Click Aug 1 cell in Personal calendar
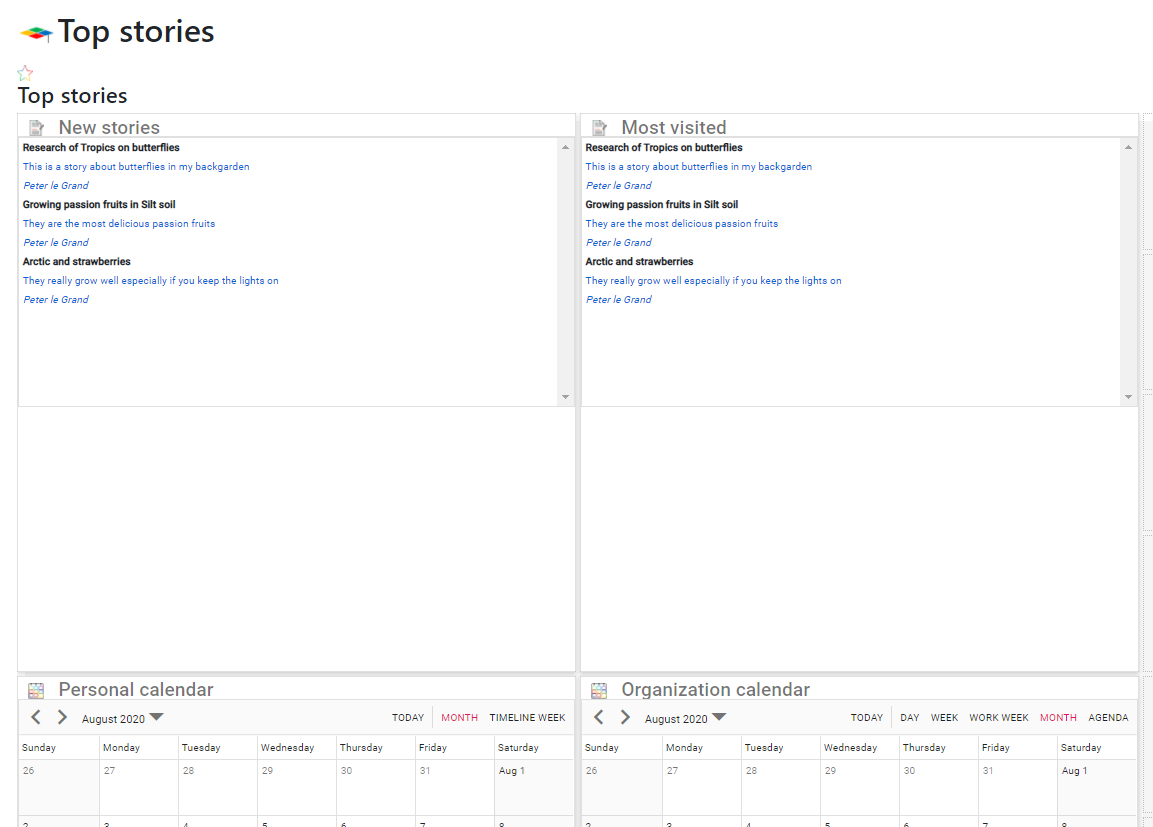The image size is (1153, 827). tap(534, 787)
